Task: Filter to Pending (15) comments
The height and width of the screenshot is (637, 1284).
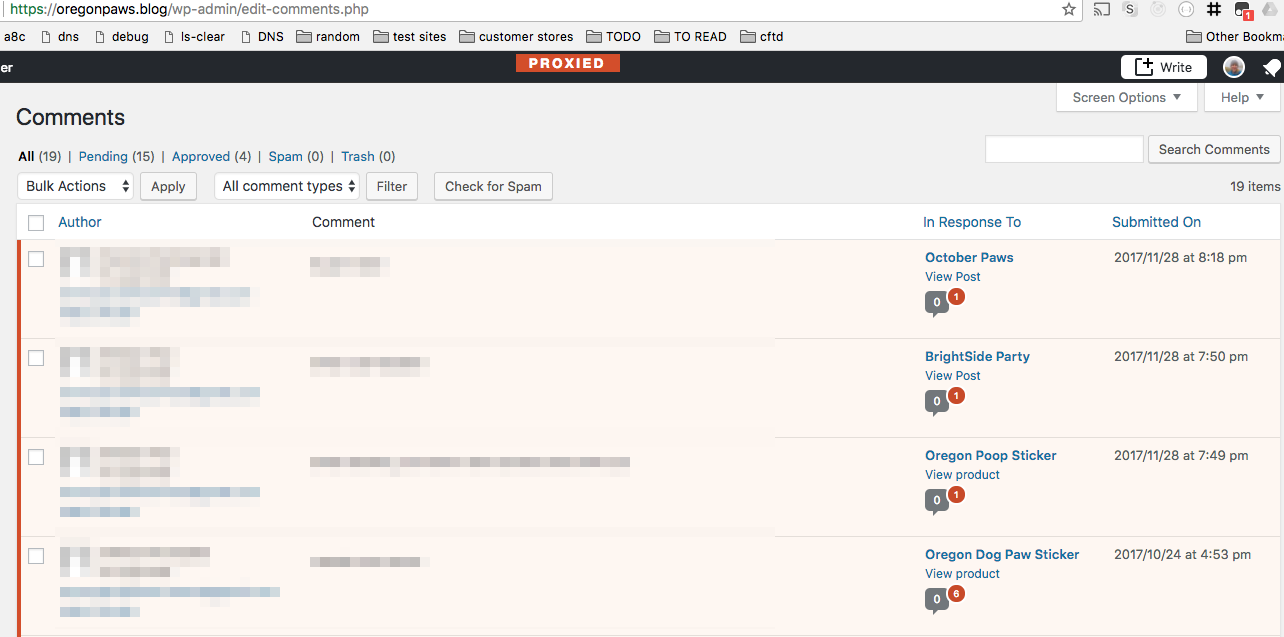Action: coord(117,156)
